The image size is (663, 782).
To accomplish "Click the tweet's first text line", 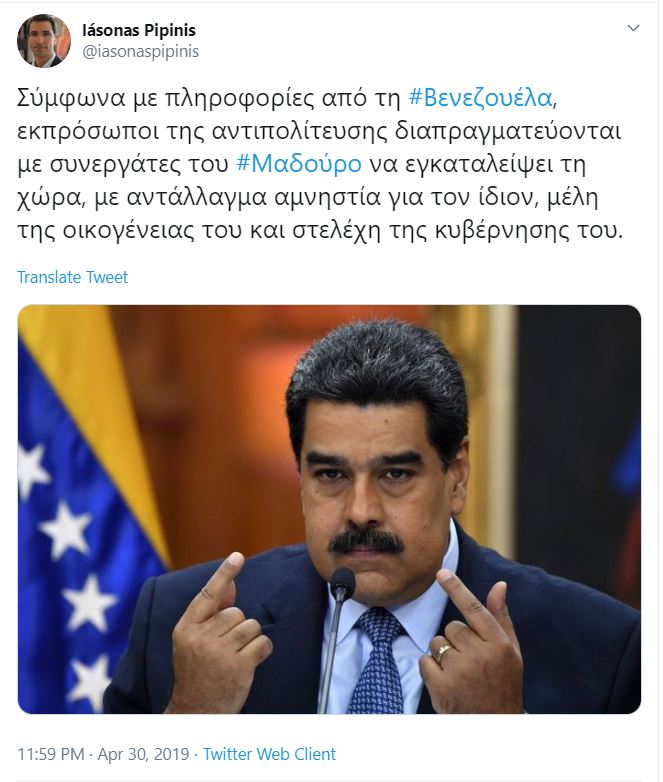I will click(287, 98).
